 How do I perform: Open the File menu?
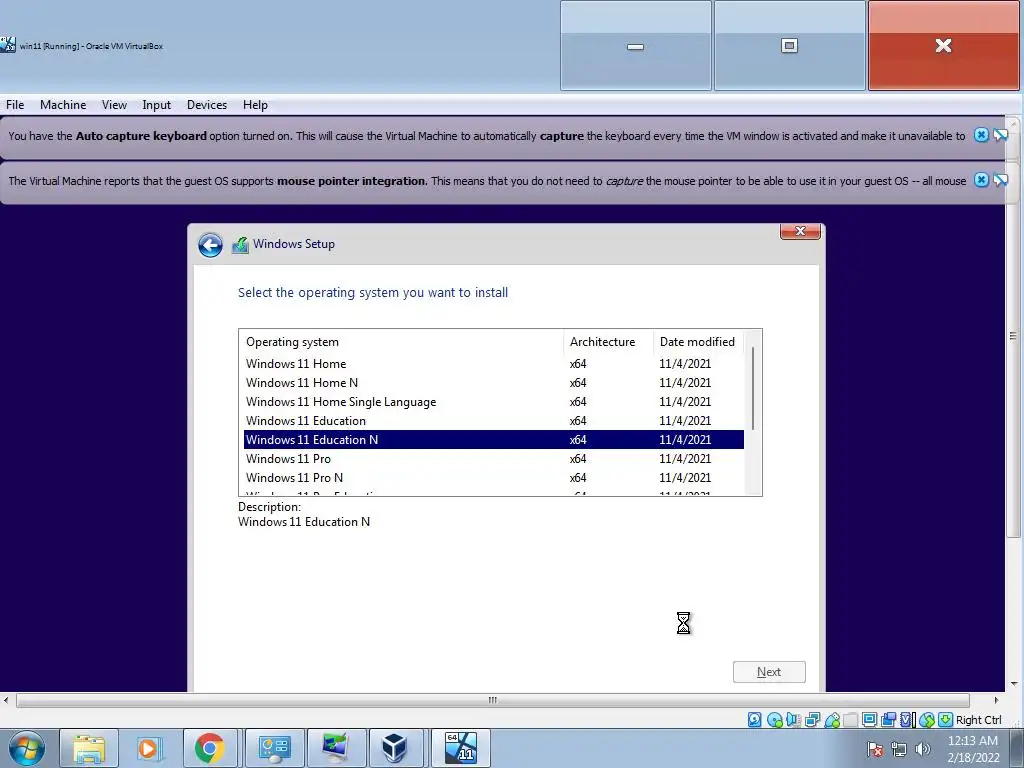[x=15, y=104]
